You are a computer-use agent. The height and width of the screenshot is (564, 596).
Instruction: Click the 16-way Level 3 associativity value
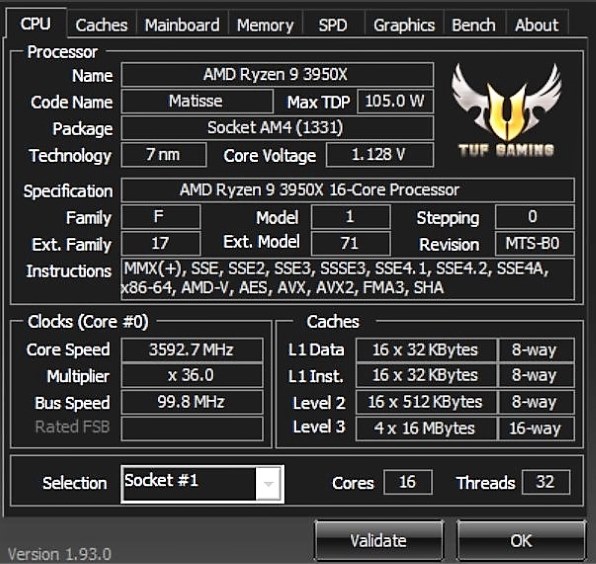pos(536,428)
